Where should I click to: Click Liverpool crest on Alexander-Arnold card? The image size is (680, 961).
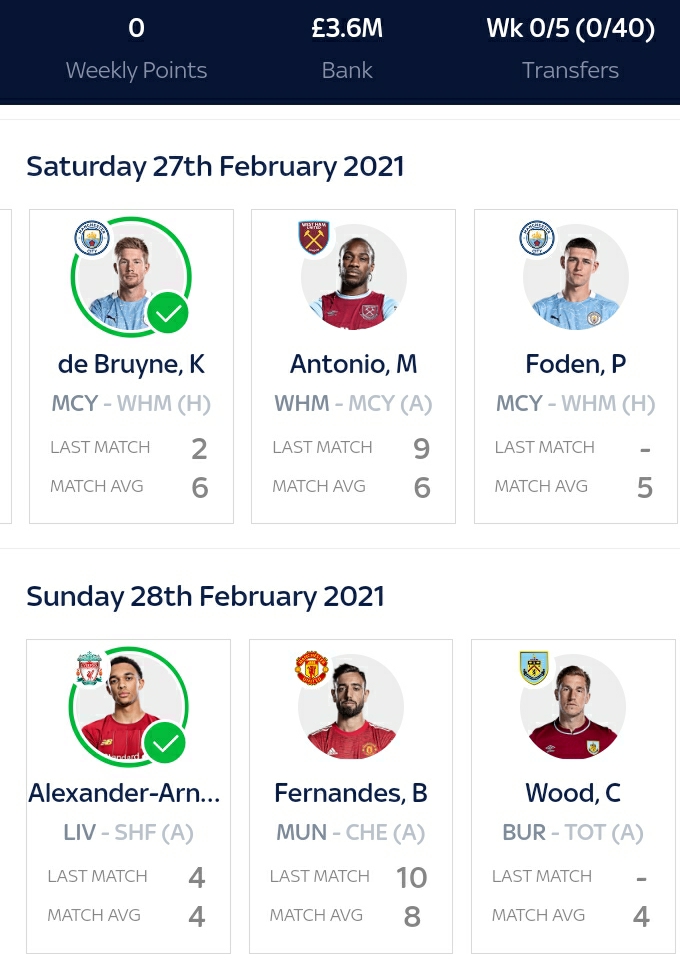(x=90, y=669)
